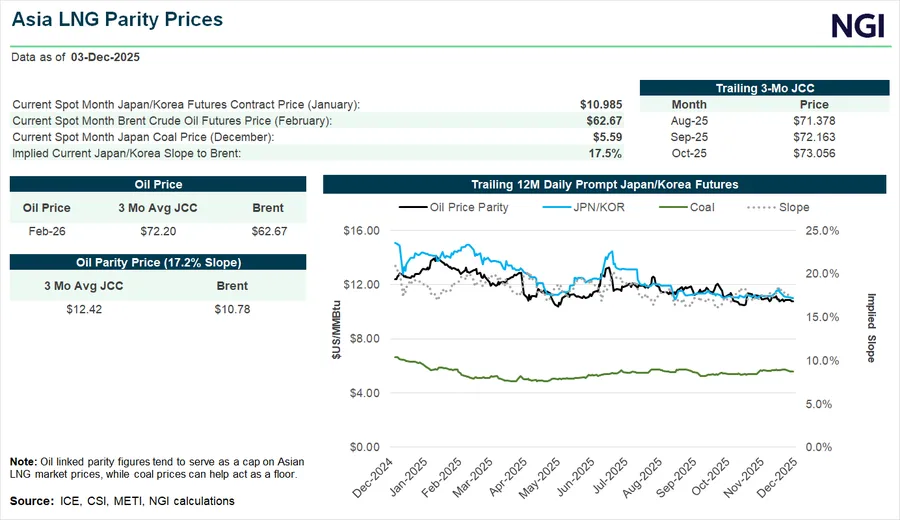Image resolution: width=900 pixels, height=520 pixels.
Task: Select the $10.78 Brent parity value
Action: [x=232, y=309]
